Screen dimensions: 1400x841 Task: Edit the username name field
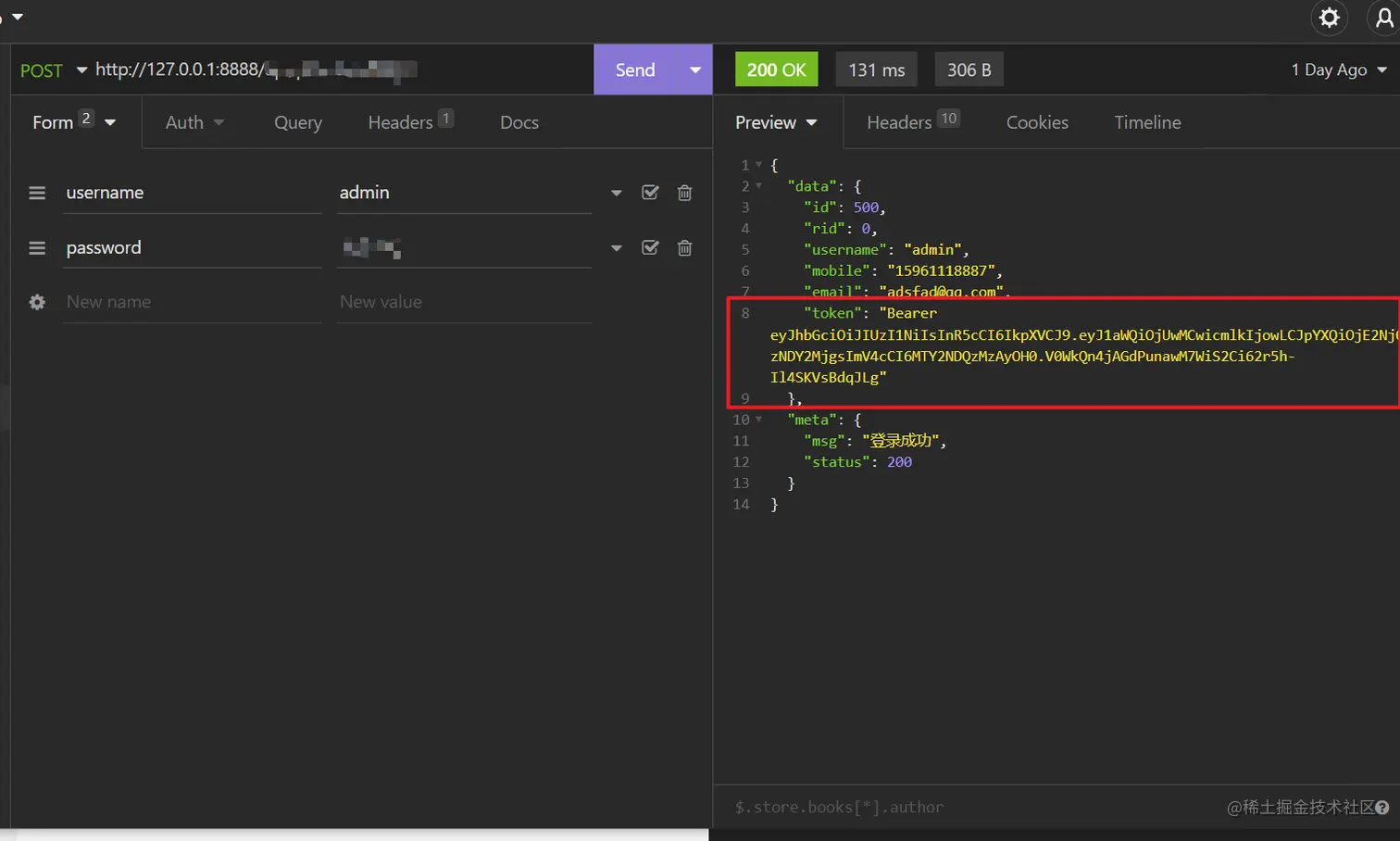pyautogui.click(x=193, y=193)
